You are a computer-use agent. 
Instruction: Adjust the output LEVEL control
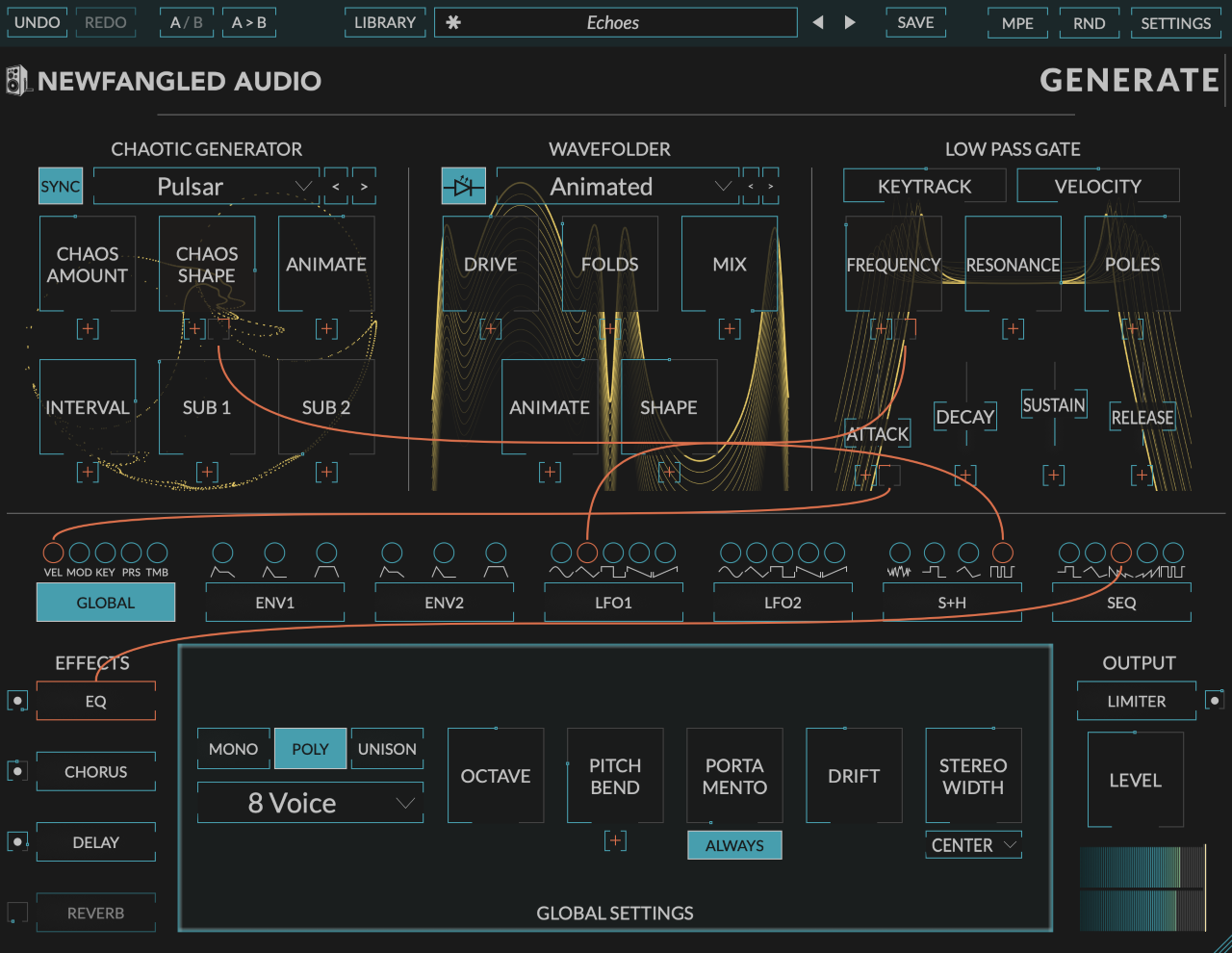(x=1135, y=780)
